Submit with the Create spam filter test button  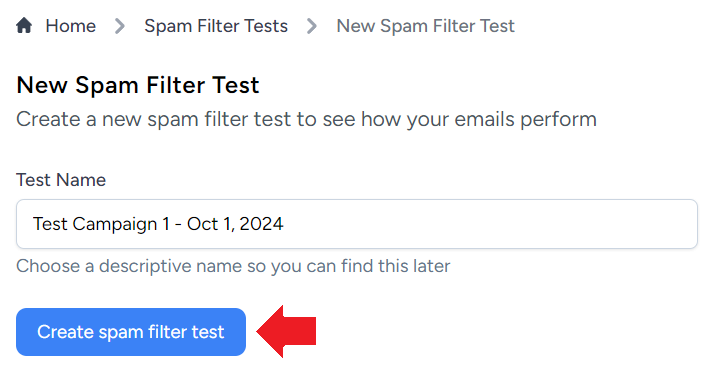click(131, 332)
